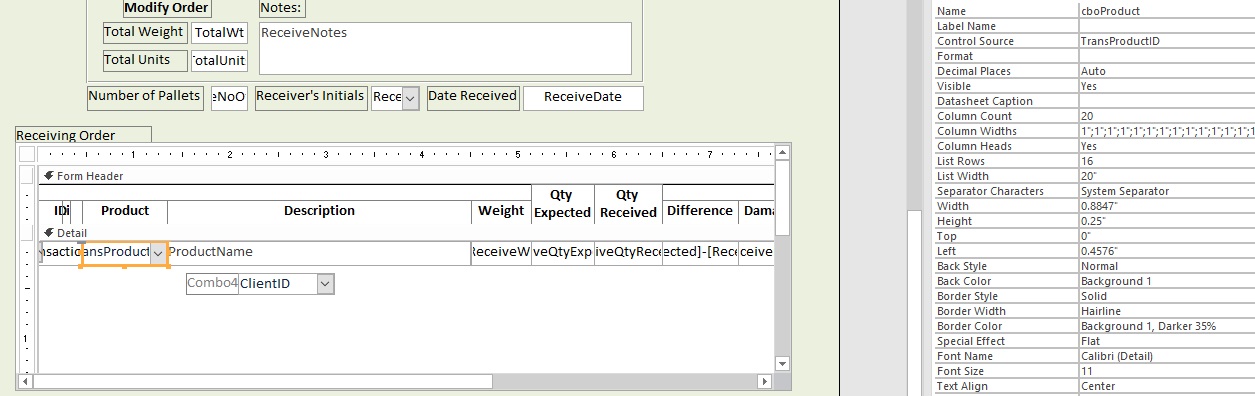This screenshot has height=396, width=1255.
Task: Select the ReceiveW weight text box
Action: click(x=501, y=253)
